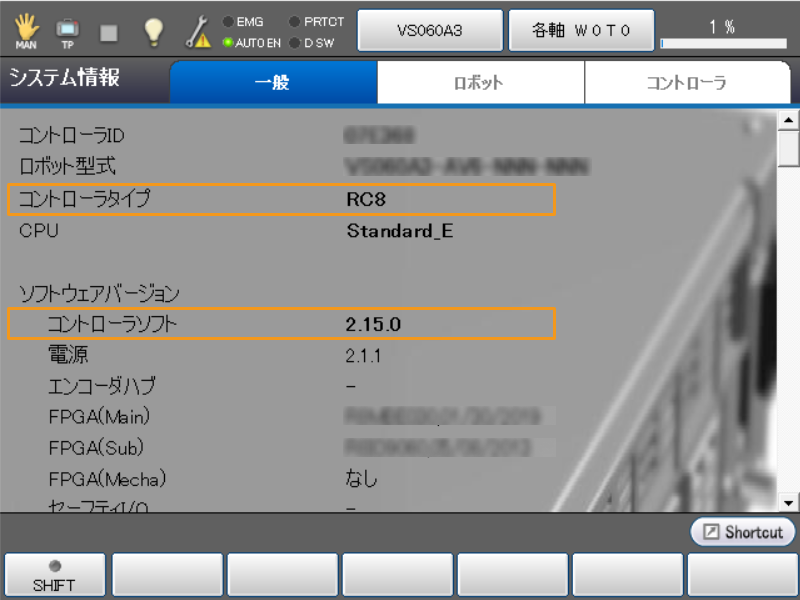Image resolution: width=800 pixels, height=600 pixels.
Task: Check the PRTCT status indicator
Action: coord(316,22)
